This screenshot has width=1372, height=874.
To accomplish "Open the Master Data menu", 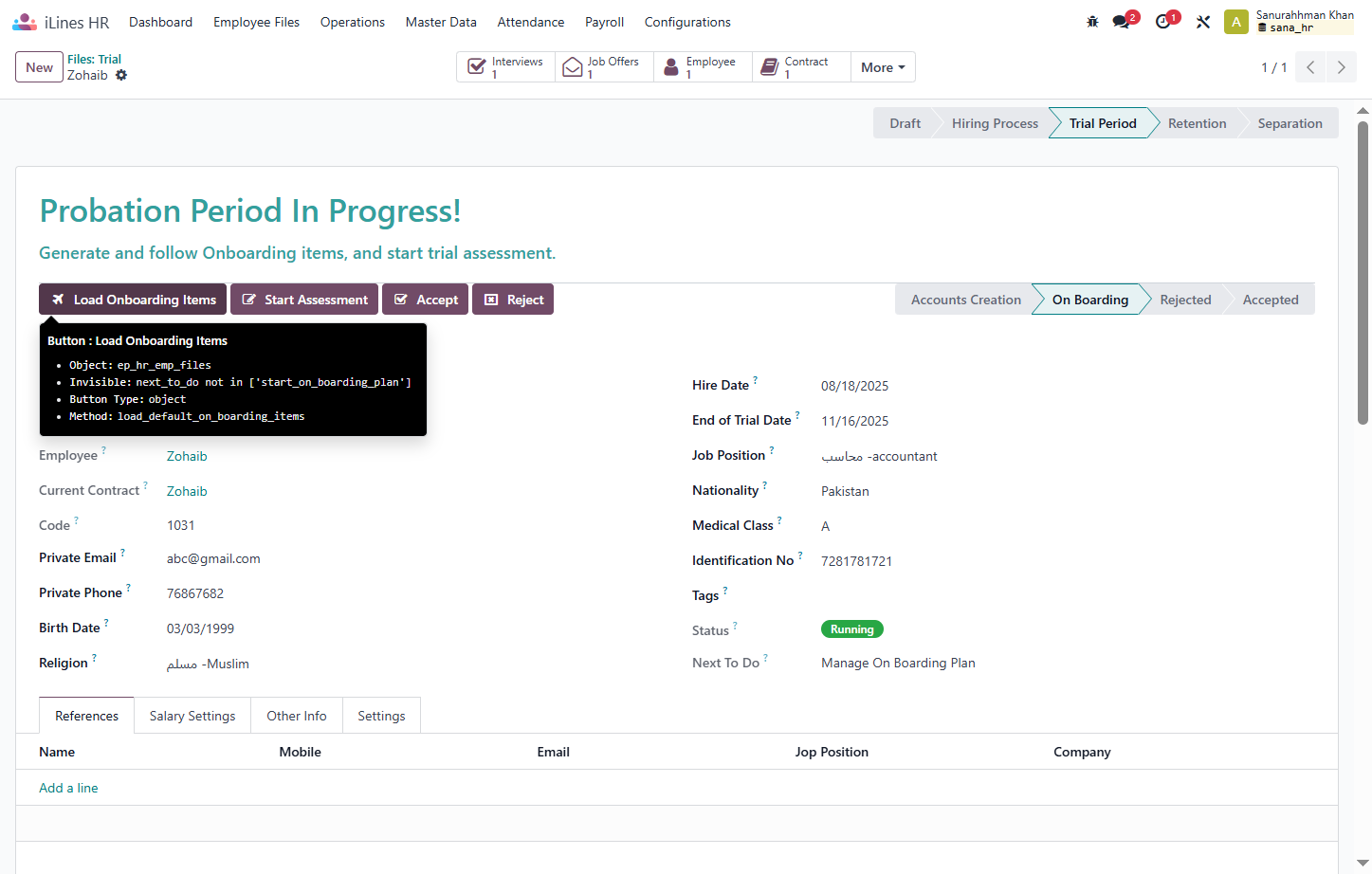I will [441, 22].
